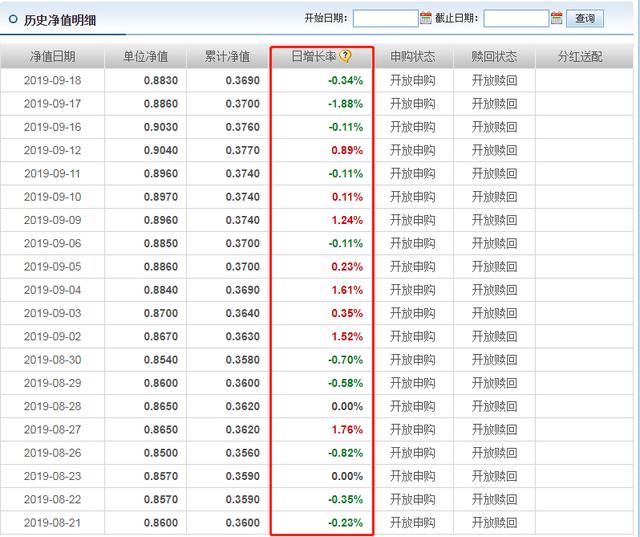This screenshot has height=537, width=640.
Task: Click the unit net value 0.9030
Action: coord(161,127)
